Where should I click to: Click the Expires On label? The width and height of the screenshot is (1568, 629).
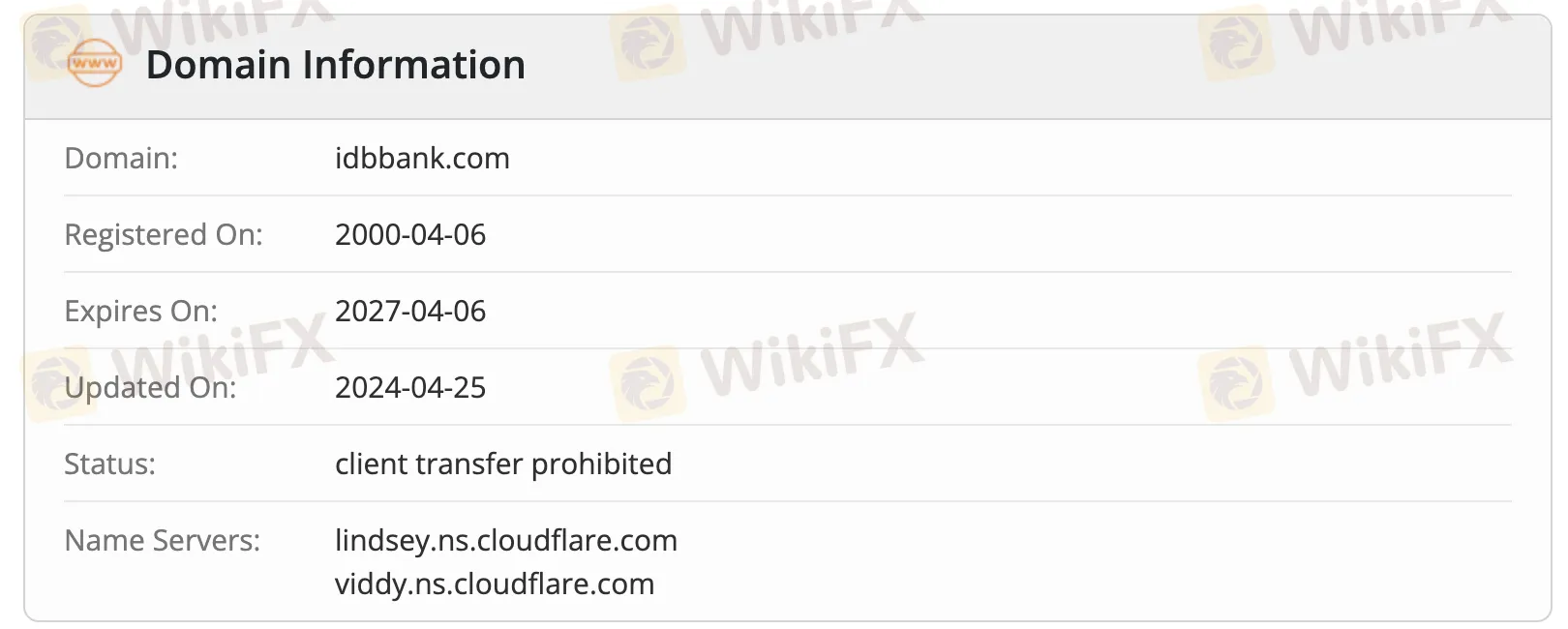(140, 311)
